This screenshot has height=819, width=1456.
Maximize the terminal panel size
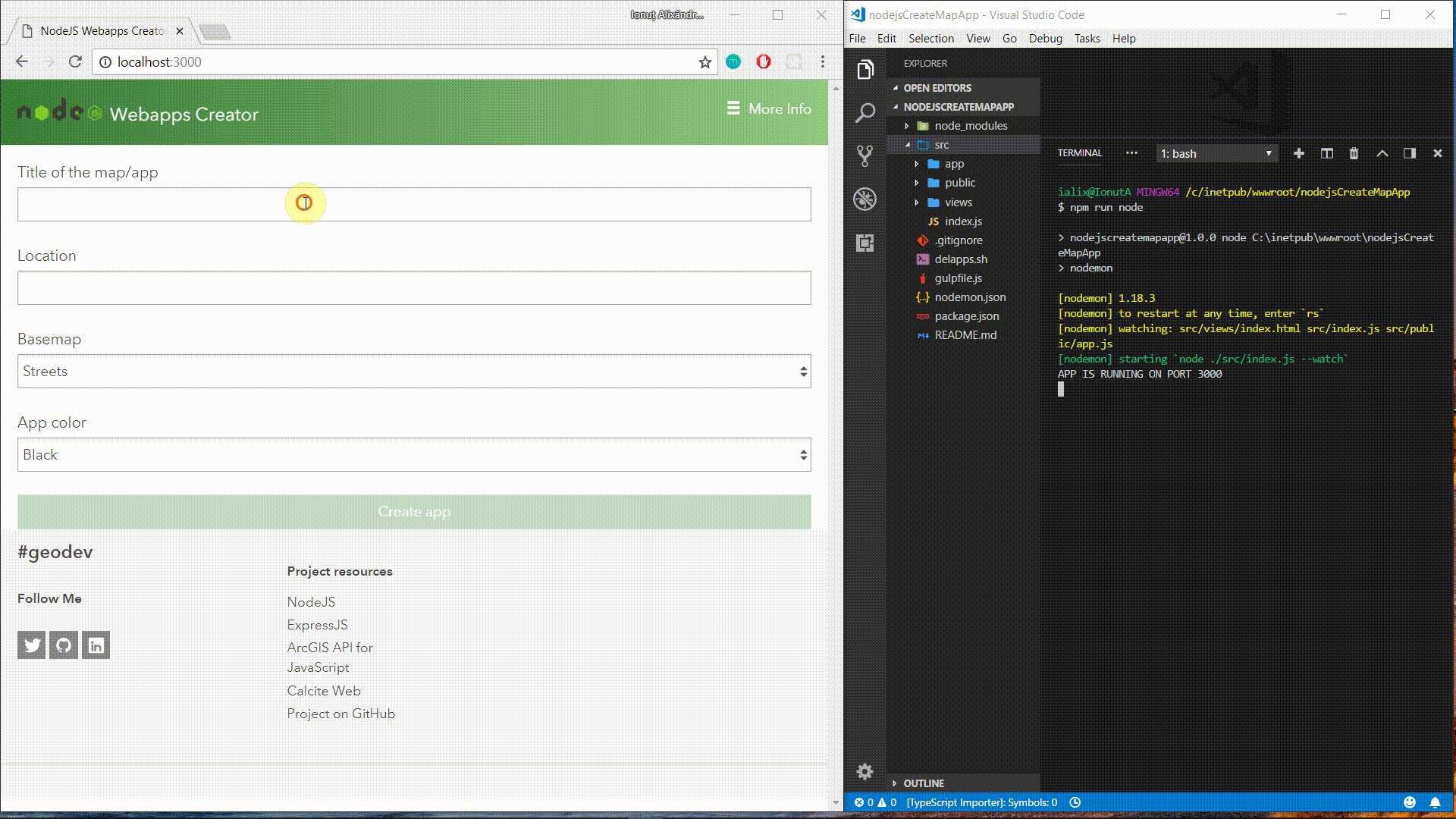pyautogui.click(x=1382, y=153)
